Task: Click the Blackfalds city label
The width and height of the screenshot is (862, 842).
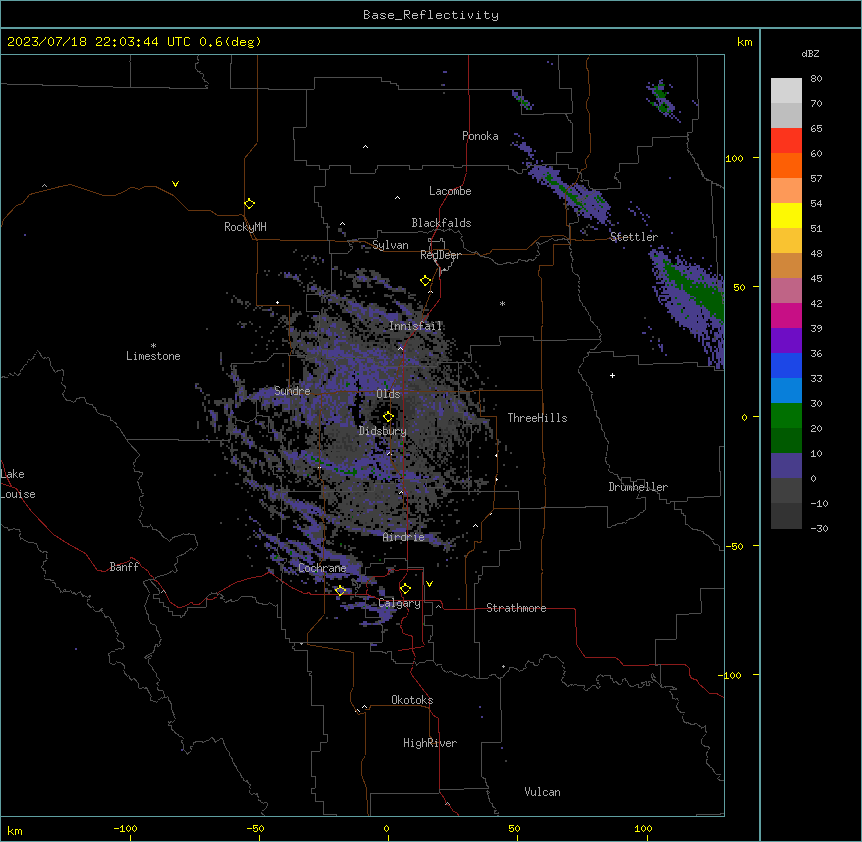Action: click(441, 223)
